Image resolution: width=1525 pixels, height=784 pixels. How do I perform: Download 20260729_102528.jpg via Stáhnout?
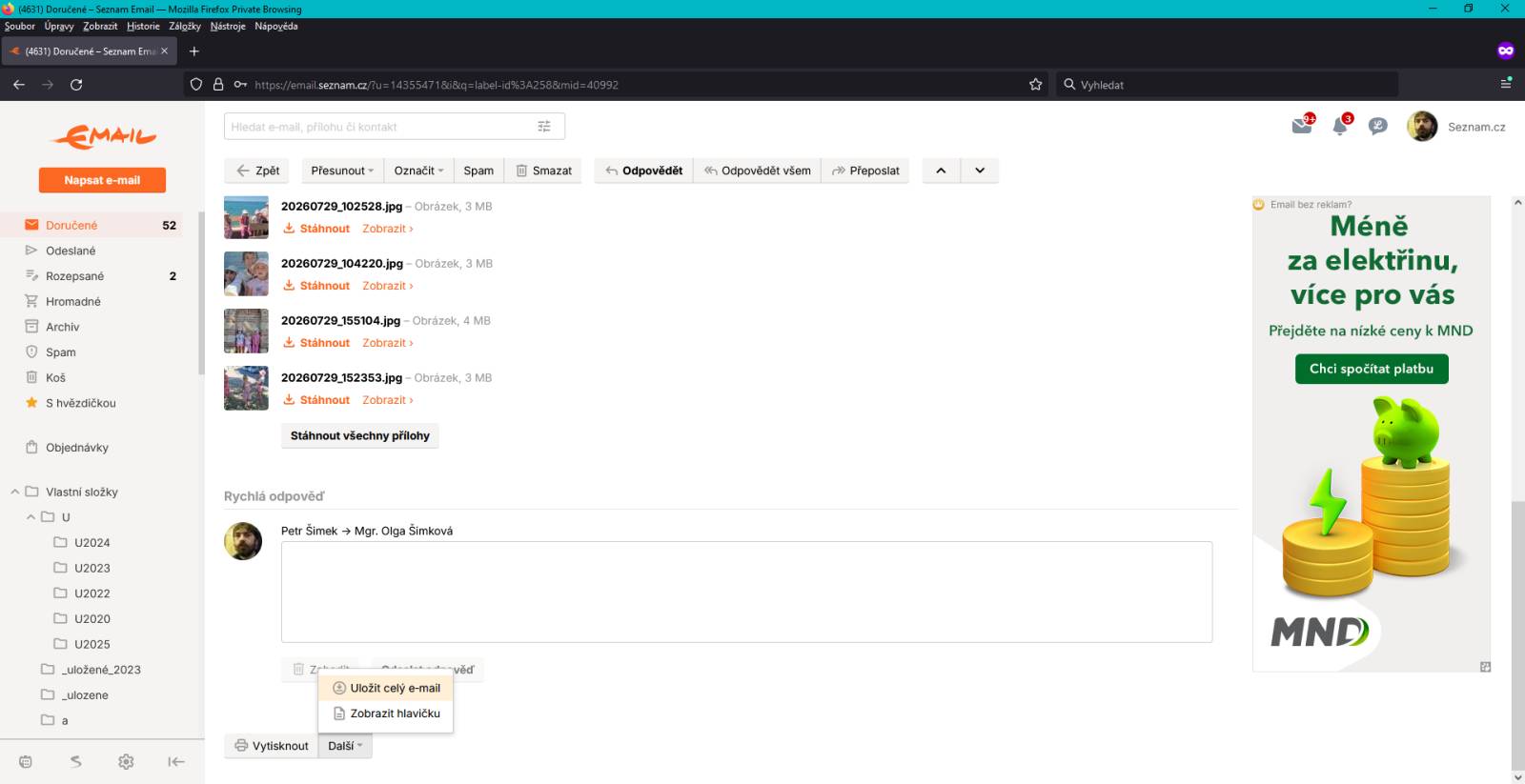pyautogui.click(x=316, y=229)
